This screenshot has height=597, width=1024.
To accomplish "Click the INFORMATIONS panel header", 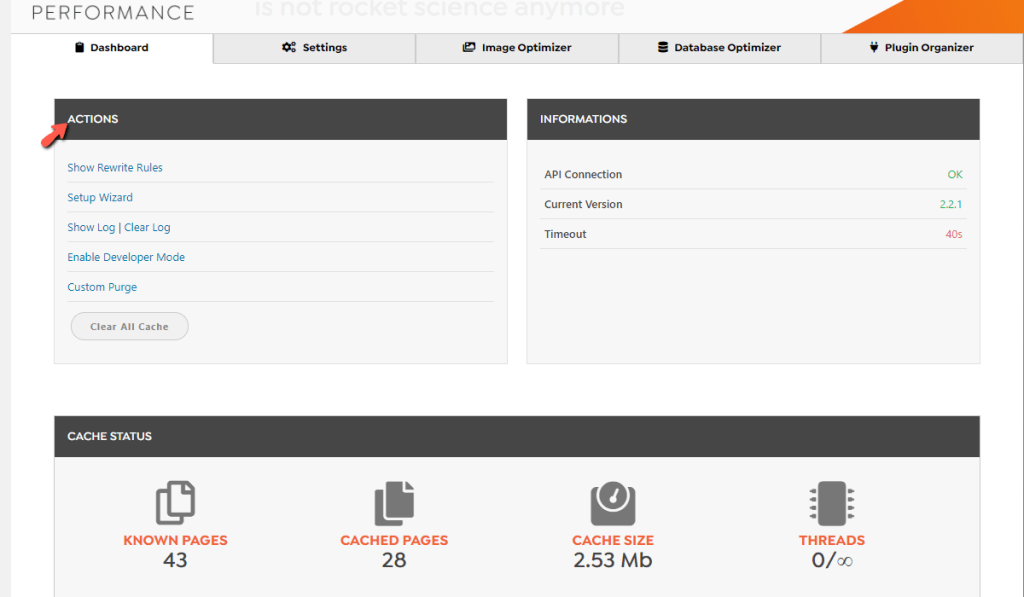I will tap(753, 120).
